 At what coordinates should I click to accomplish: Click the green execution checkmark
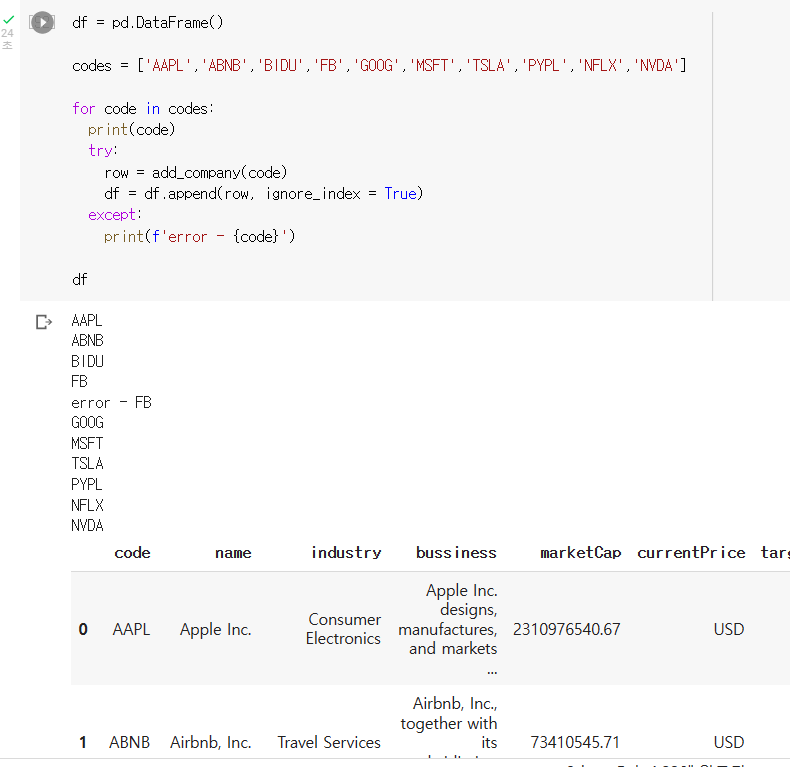coord(9,20)
